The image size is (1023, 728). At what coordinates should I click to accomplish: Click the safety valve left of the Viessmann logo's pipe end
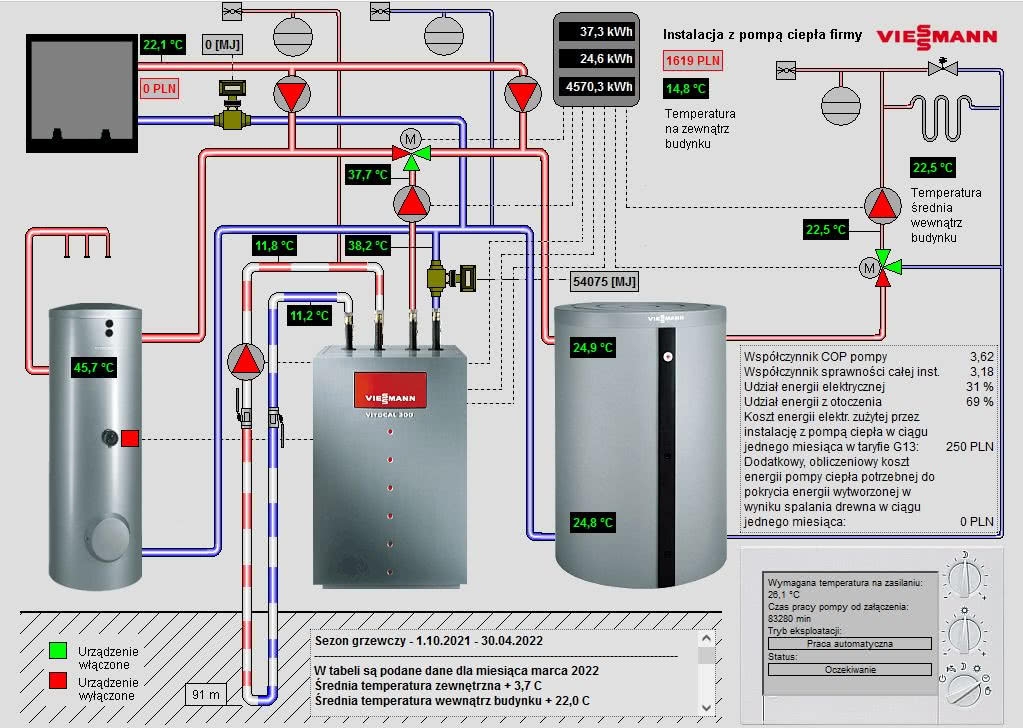[x=786, y=70]
